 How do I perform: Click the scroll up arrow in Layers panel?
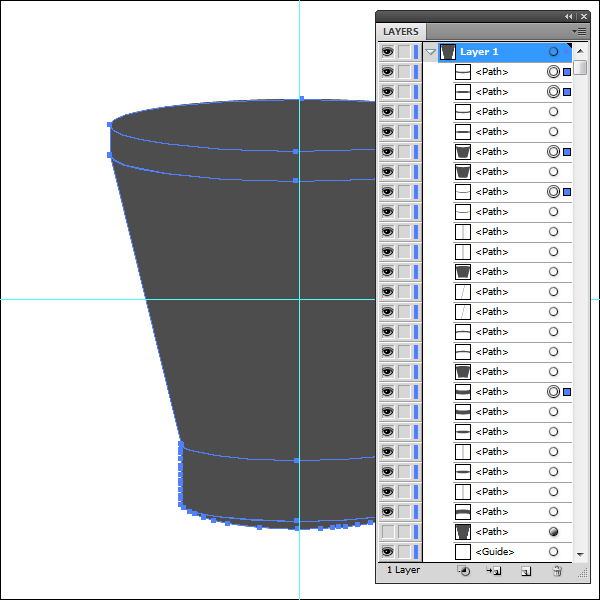pos(580,51)
